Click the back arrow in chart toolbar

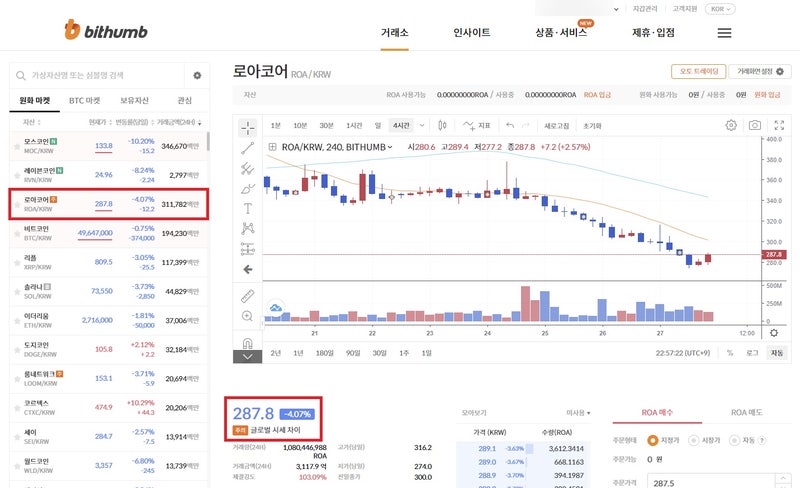point(247,269)
